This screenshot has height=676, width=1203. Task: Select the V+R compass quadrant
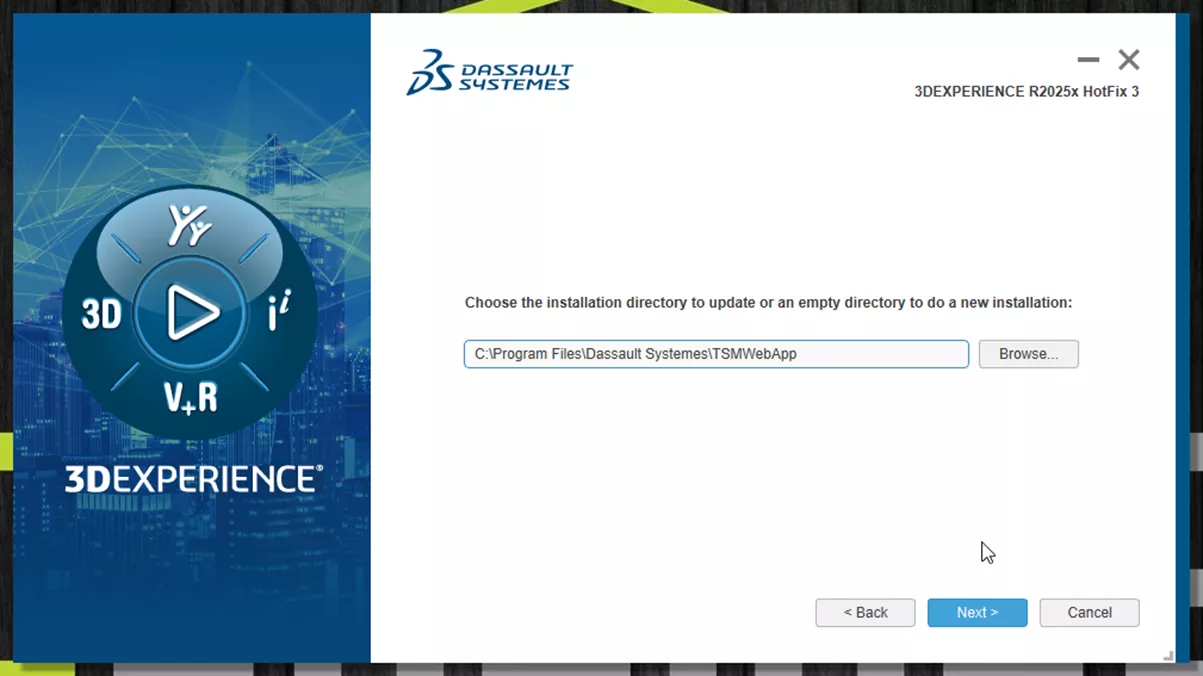[x=190, y=397]
